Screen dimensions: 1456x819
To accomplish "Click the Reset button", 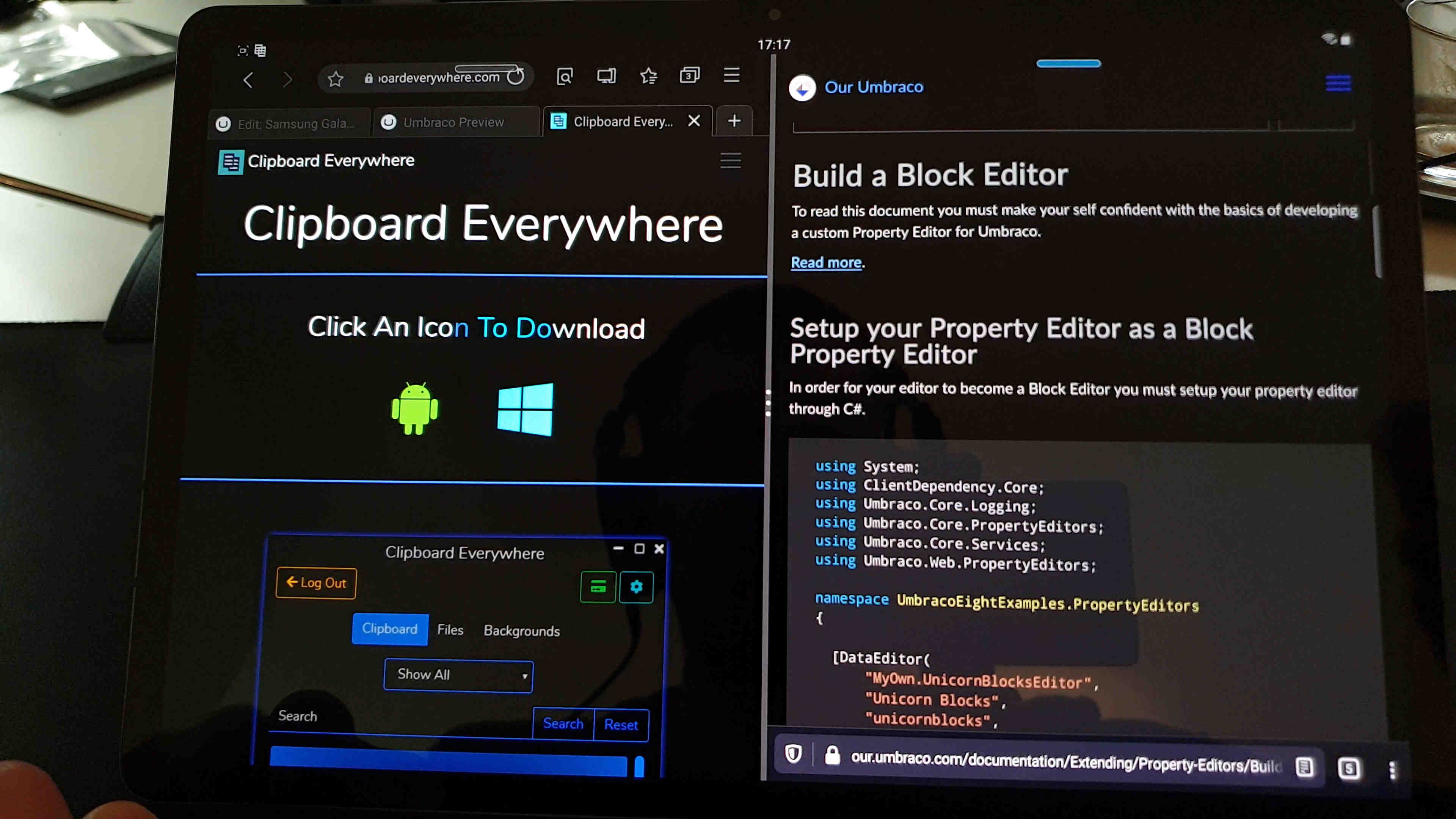I will [621, 725].
